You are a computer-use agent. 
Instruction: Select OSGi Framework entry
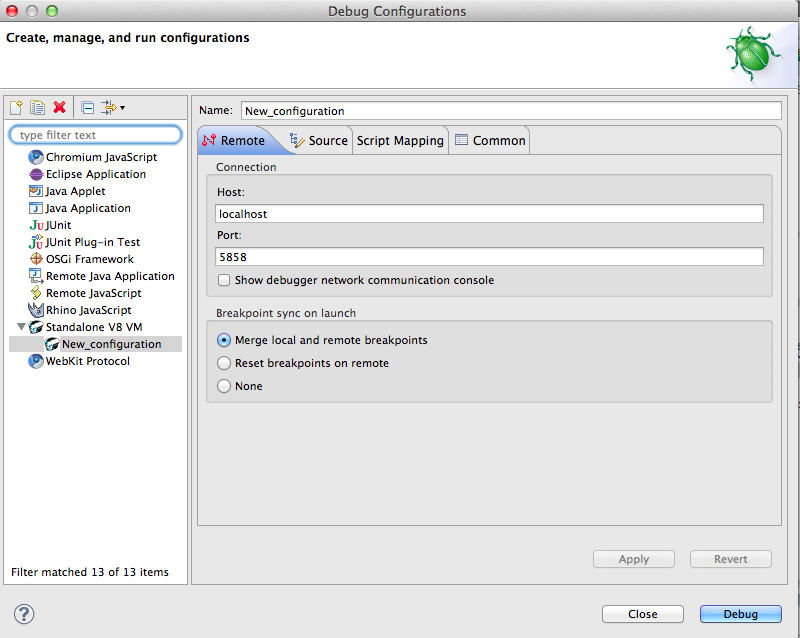pyautogui.click(x=90, y=259)
